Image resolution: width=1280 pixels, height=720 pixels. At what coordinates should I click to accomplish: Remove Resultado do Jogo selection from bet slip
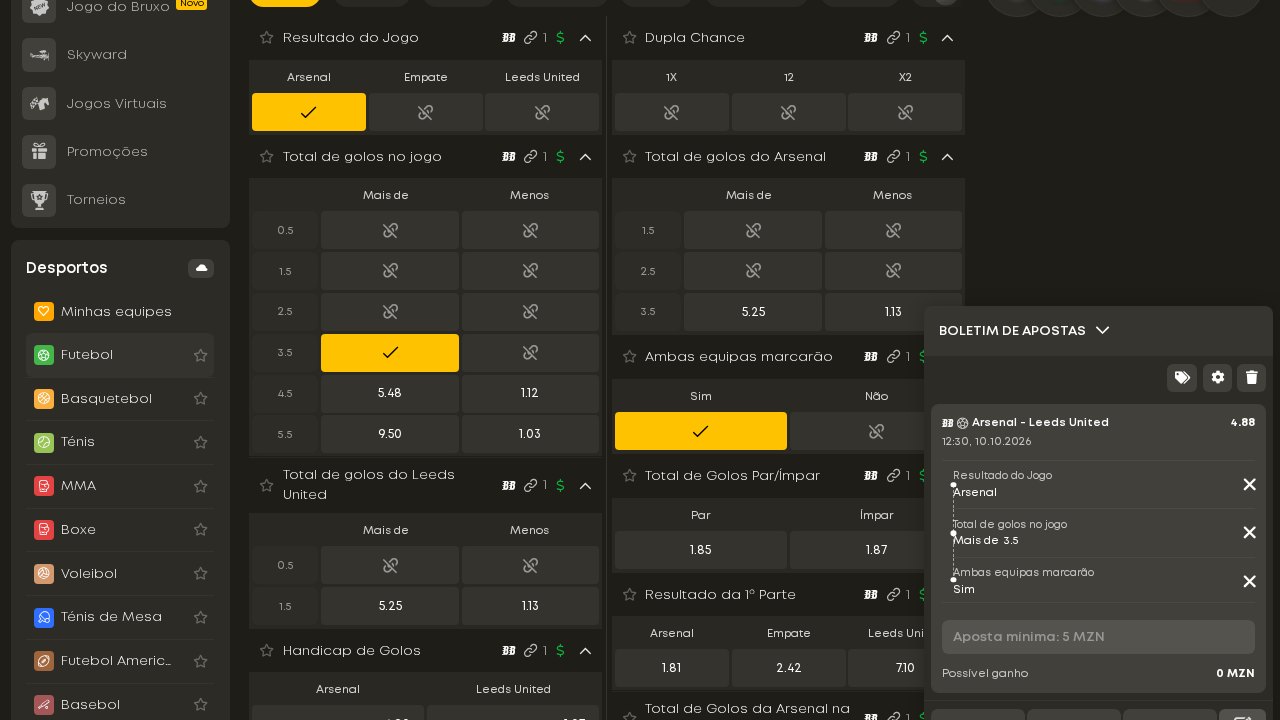(x=1249, y=484)
